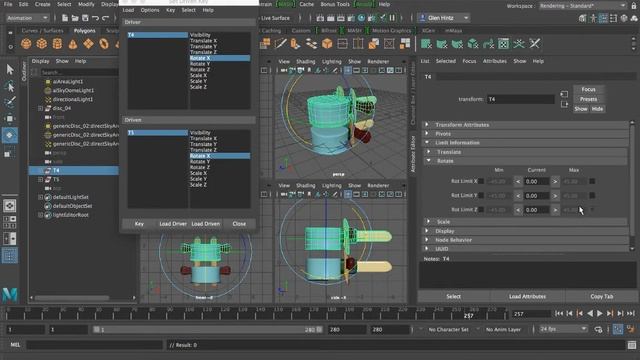Select the Paint selection tool
The image size is (640, 360).
click(x=10, y=102)
